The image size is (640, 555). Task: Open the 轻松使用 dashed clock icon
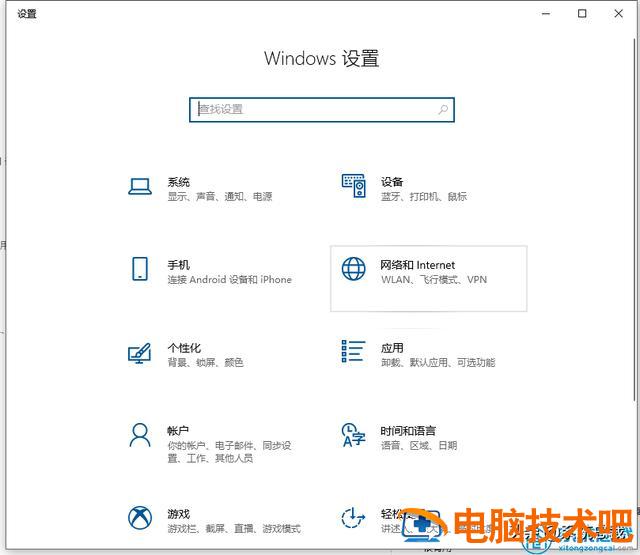click(x=353, y=518)
